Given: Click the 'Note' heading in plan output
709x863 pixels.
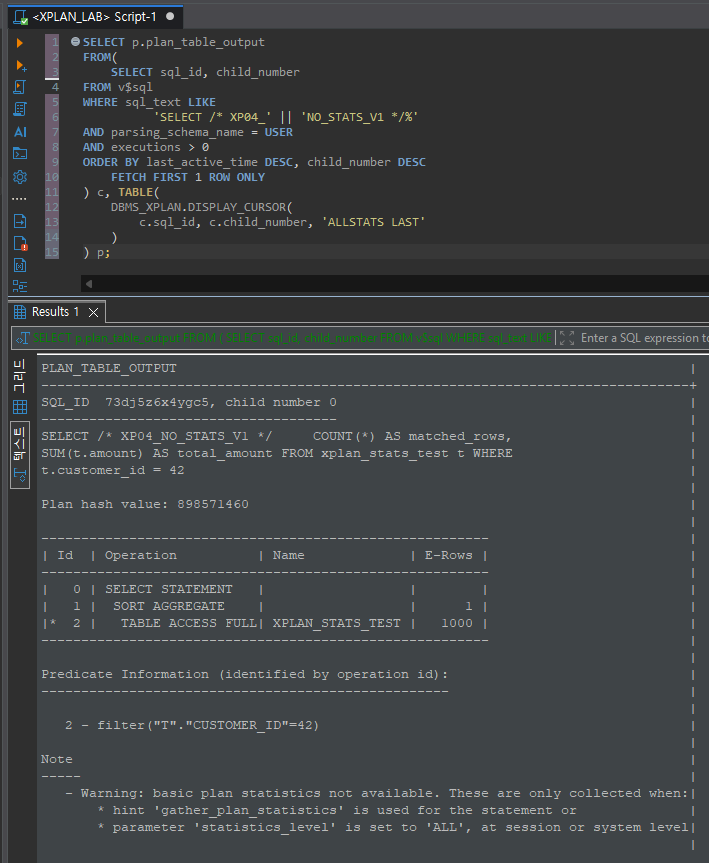Looking at the screenshot, I should tap(56, 759).
